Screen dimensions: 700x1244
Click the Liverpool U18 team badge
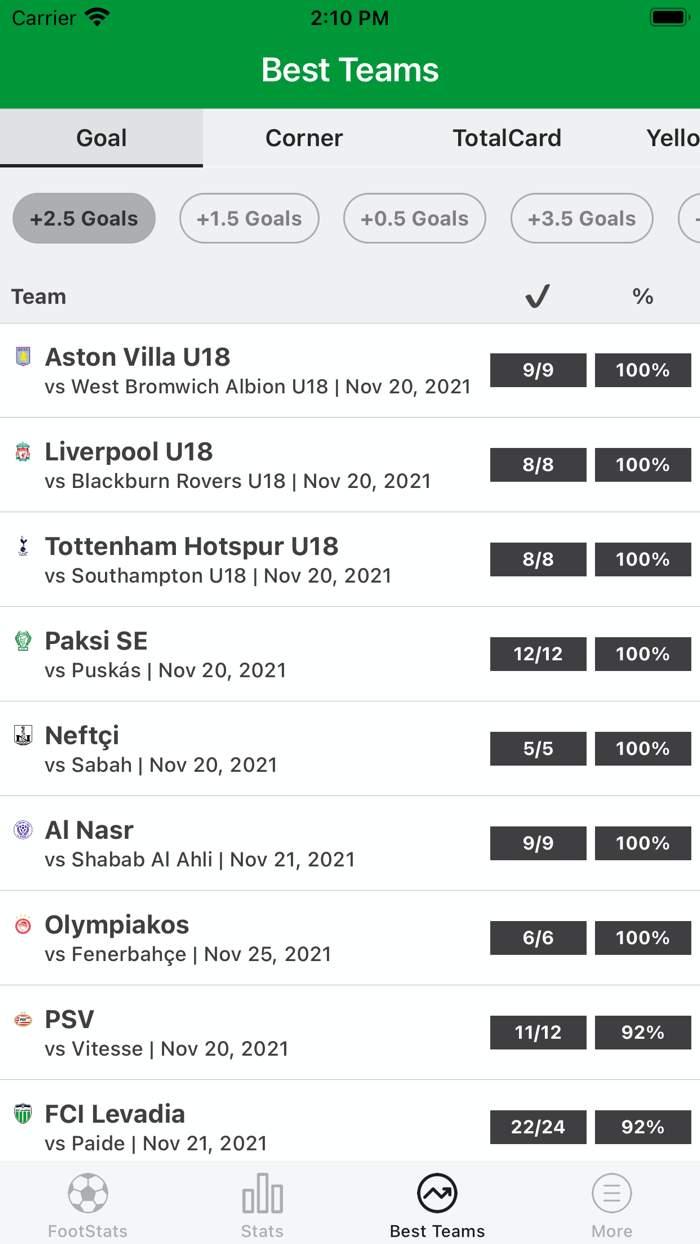click(20, 453)
